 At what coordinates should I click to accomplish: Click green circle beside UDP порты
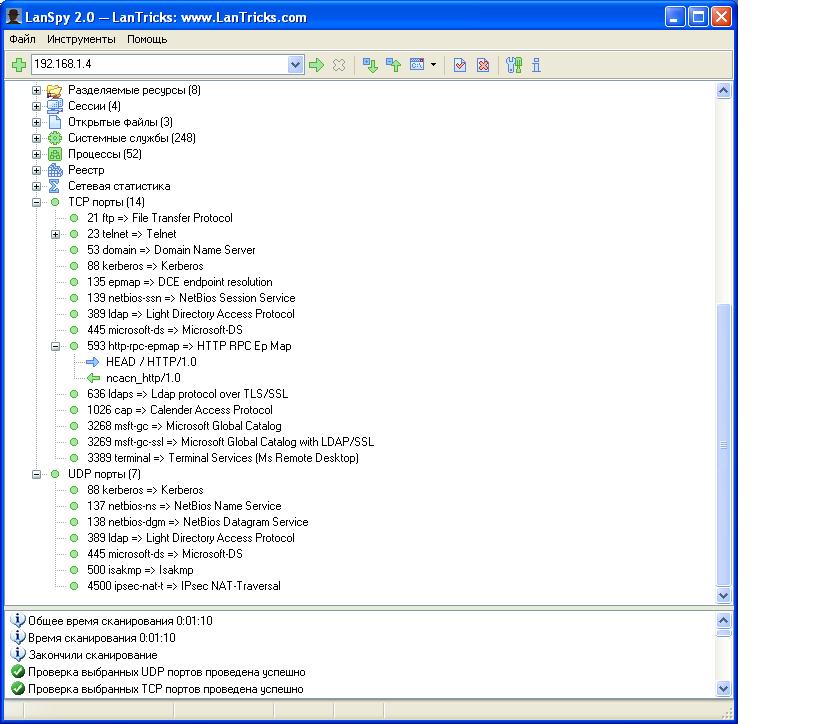pos(55,474)
